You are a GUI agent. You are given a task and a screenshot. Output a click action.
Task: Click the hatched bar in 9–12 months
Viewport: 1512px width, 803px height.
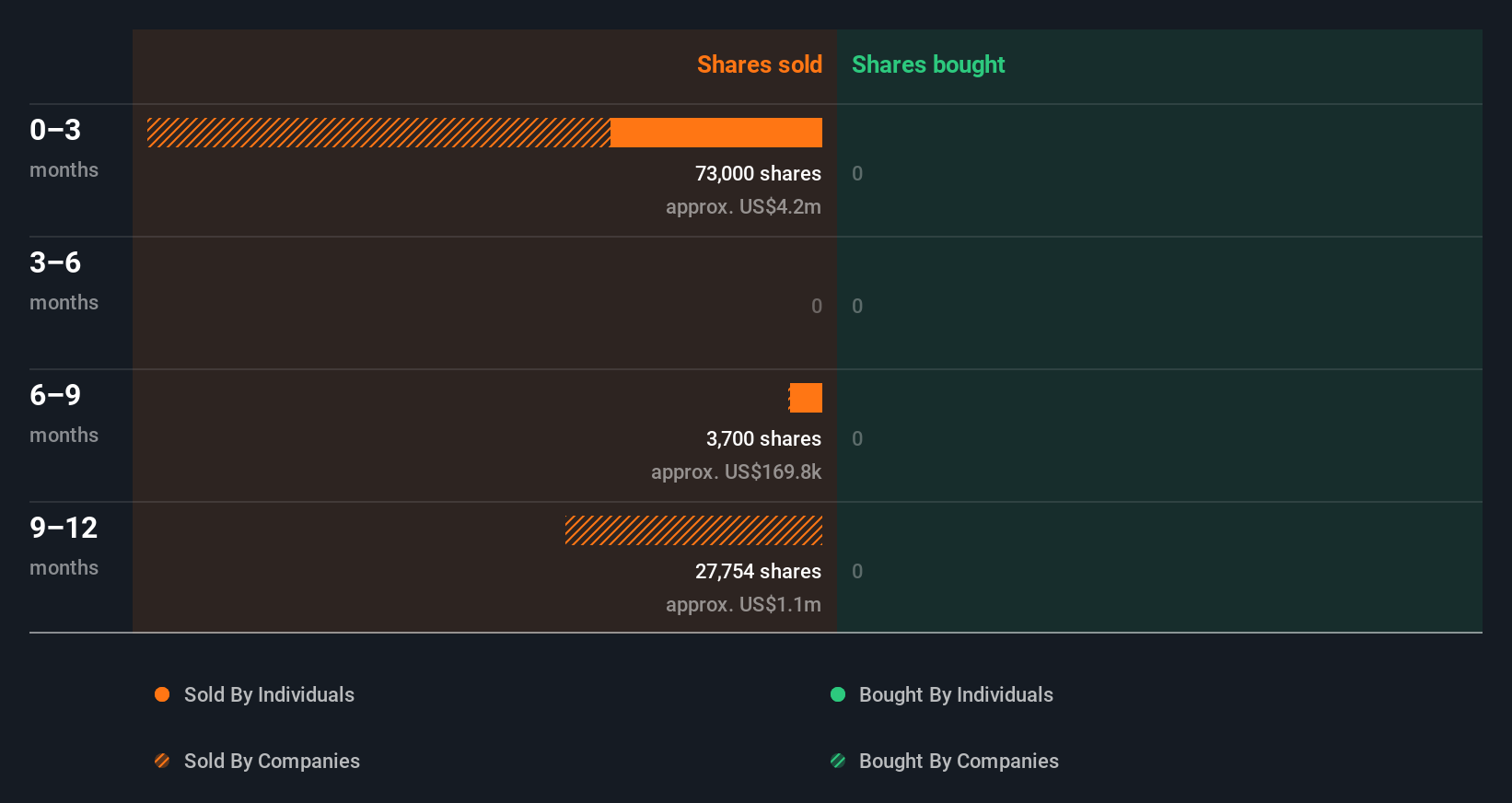(693, 530)
